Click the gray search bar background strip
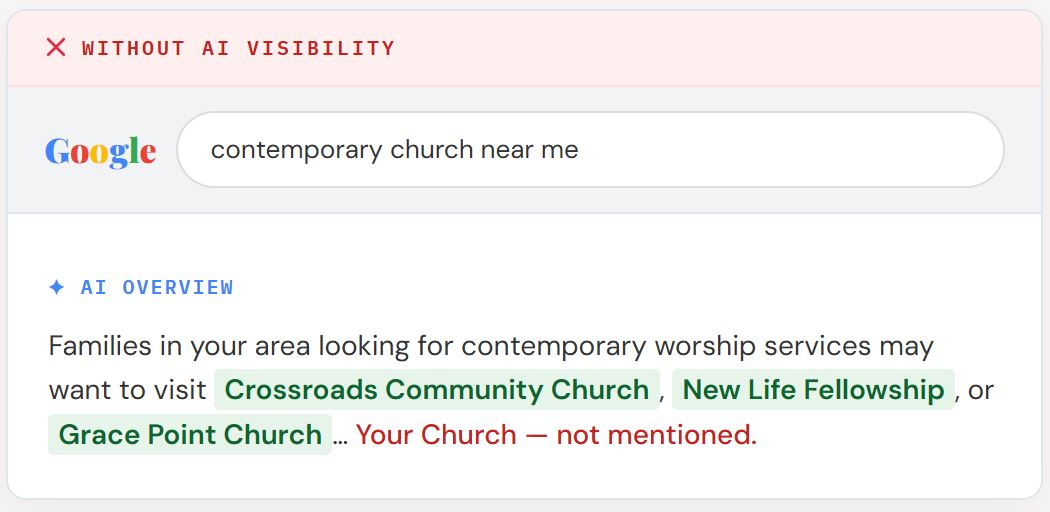 click(524, 149)
